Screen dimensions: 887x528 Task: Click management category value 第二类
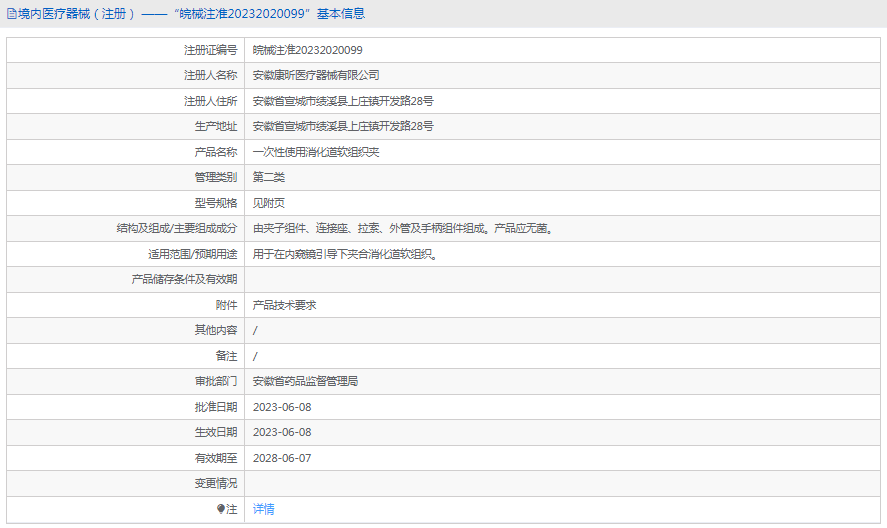point(269,177)
